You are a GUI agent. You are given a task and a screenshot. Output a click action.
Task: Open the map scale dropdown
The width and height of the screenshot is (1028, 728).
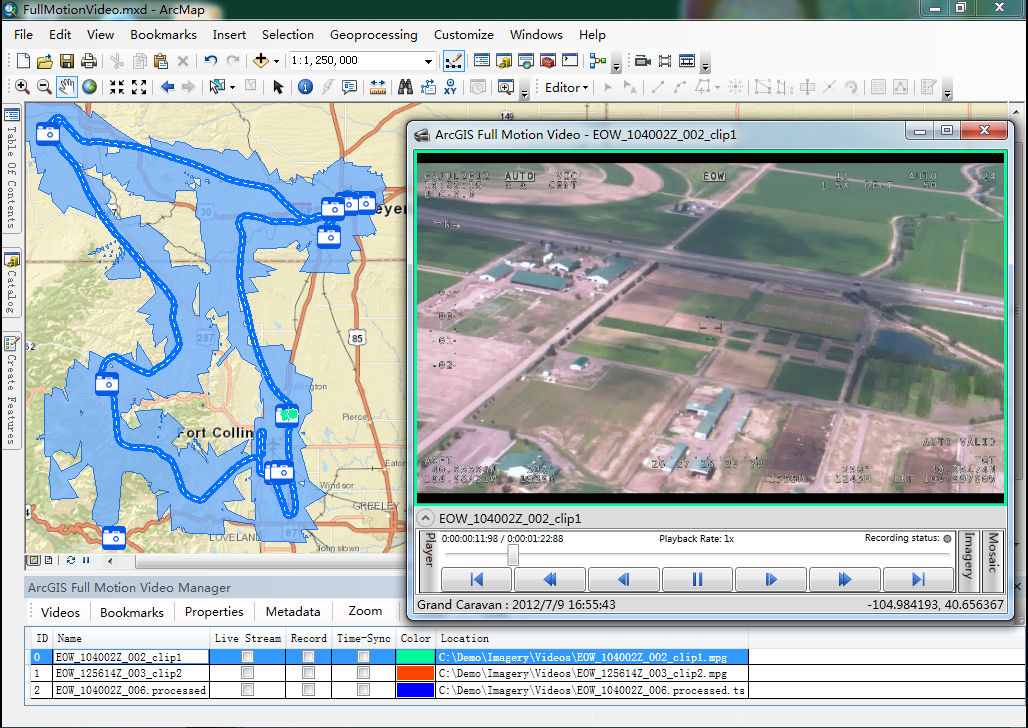tap(428, 61)
